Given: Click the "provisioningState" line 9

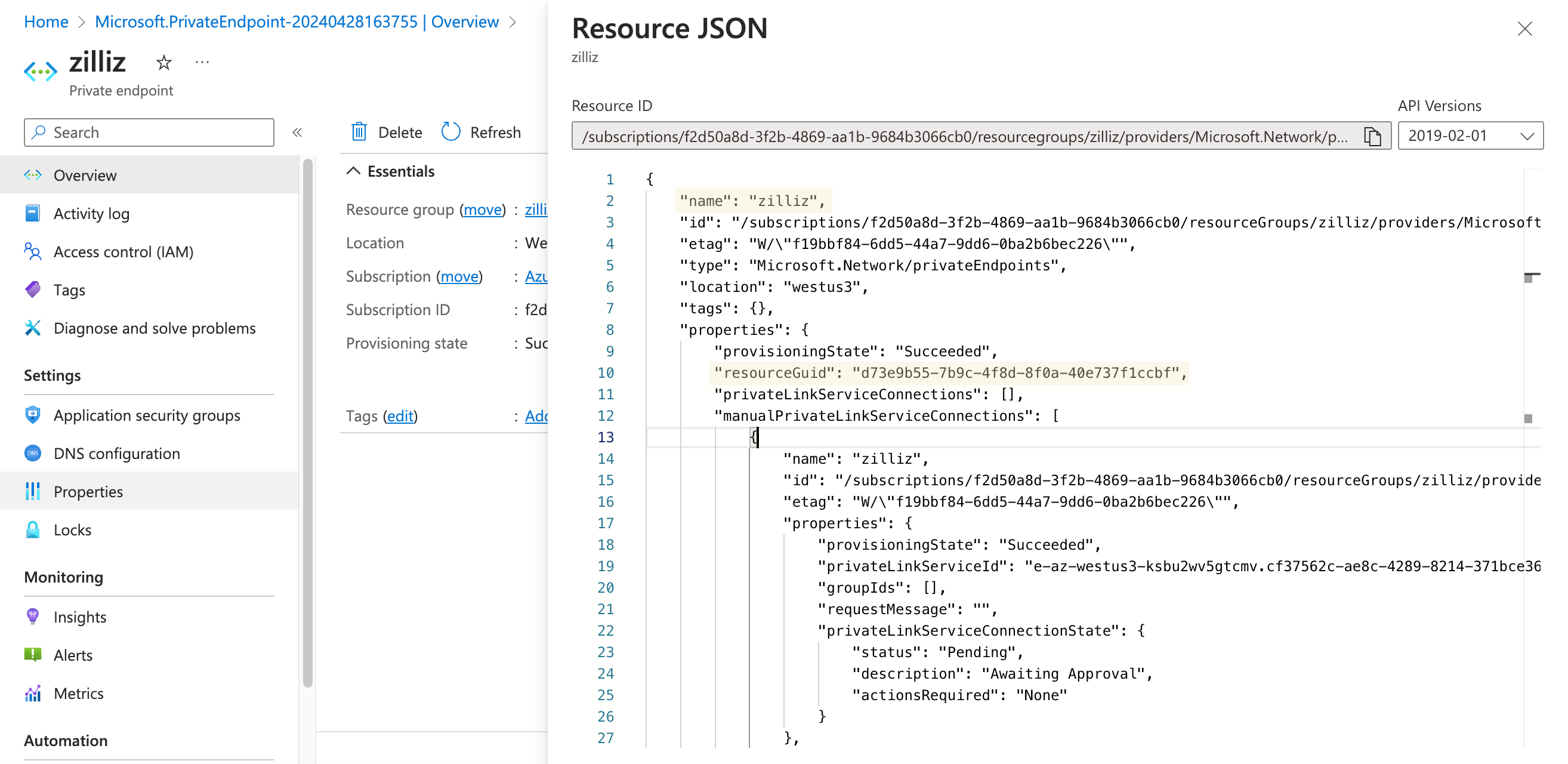Looking at the screenshot, I should pos(856,351).
